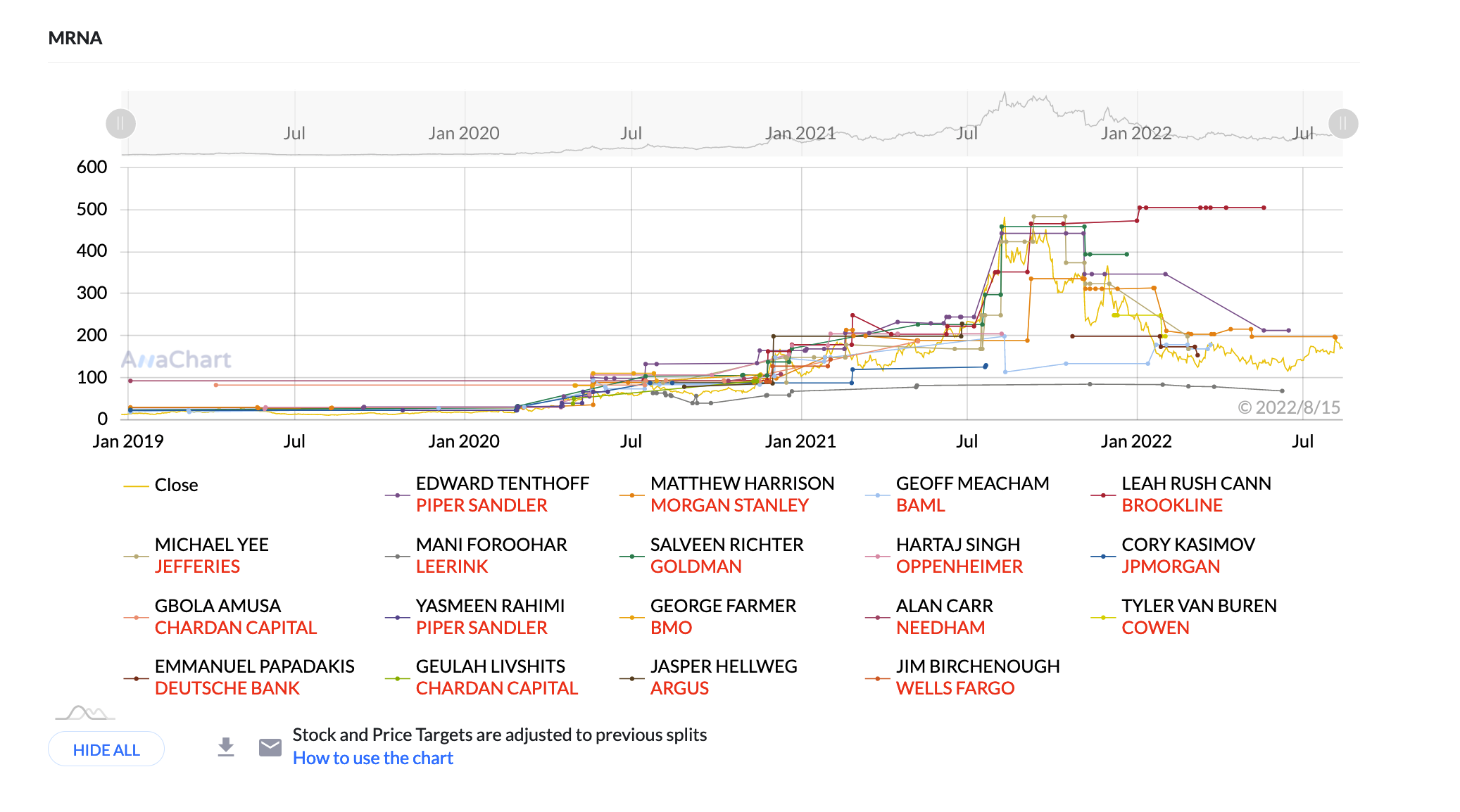
Task: Click the range navigator overview chart
Action: pyautogui.click(x=732, y=123)
